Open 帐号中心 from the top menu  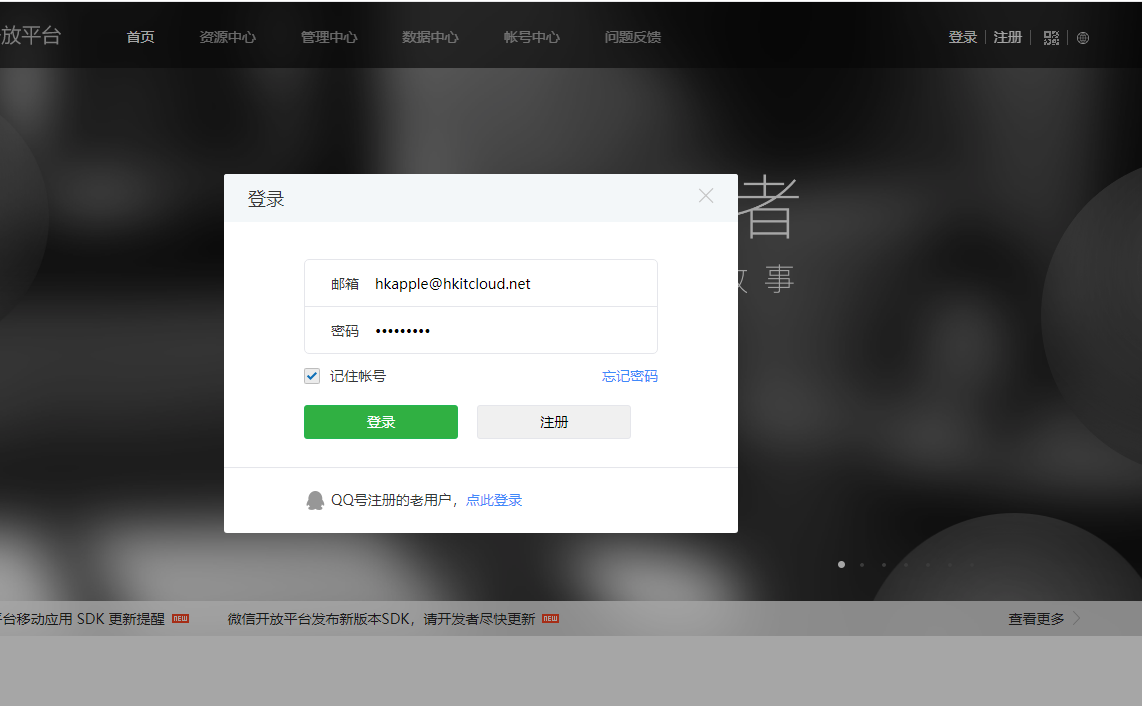[532, 37]
